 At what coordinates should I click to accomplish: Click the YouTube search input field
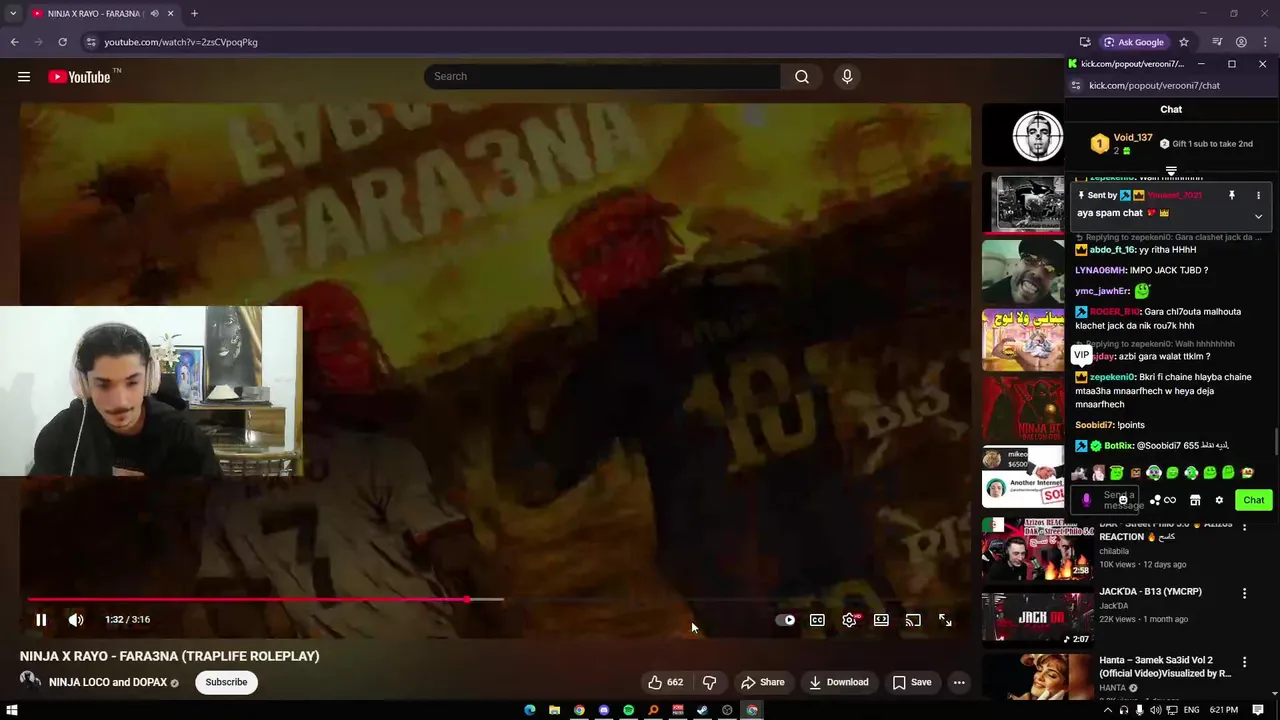(603, 77)
